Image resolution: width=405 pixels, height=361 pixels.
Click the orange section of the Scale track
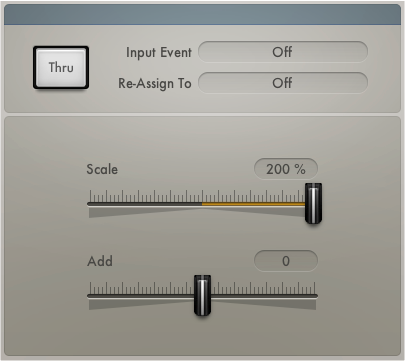[x=253, y=204]
